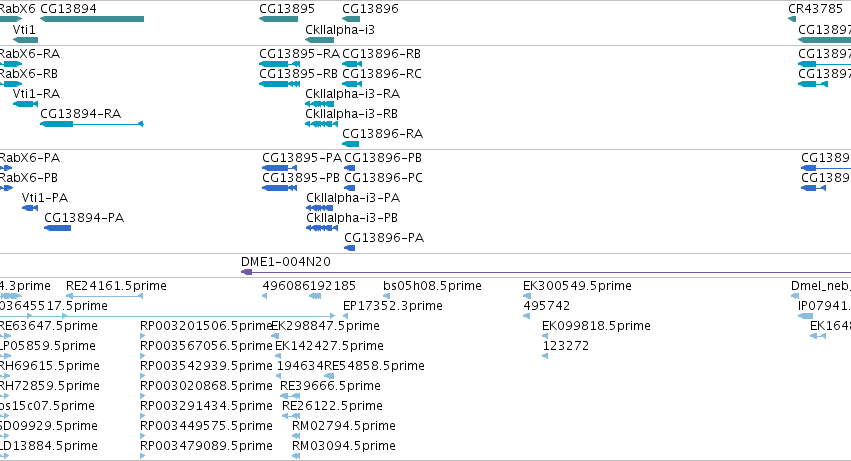Select the CG13896-PB protein feature

350,168
